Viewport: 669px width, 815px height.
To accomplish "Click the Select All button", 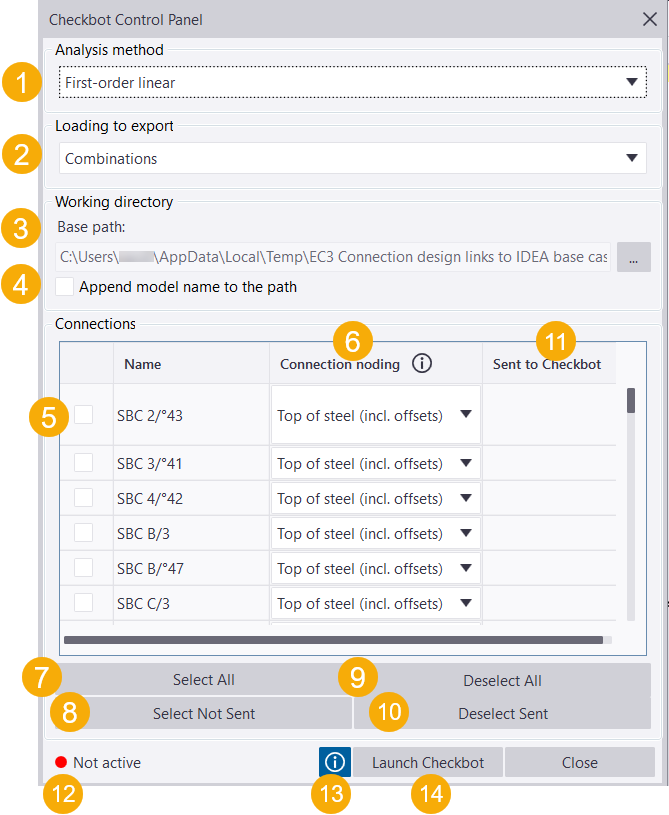I will coord(203,679).
